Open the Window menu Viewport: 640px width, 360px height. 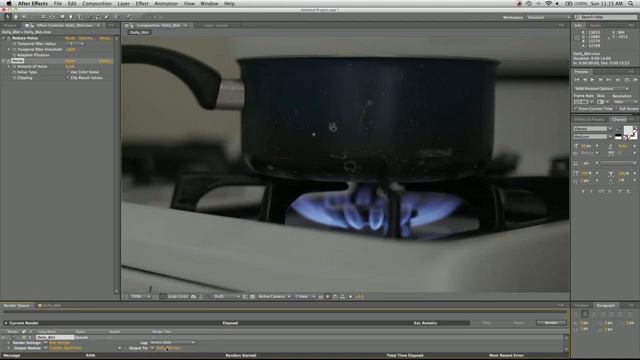(209, 3)
